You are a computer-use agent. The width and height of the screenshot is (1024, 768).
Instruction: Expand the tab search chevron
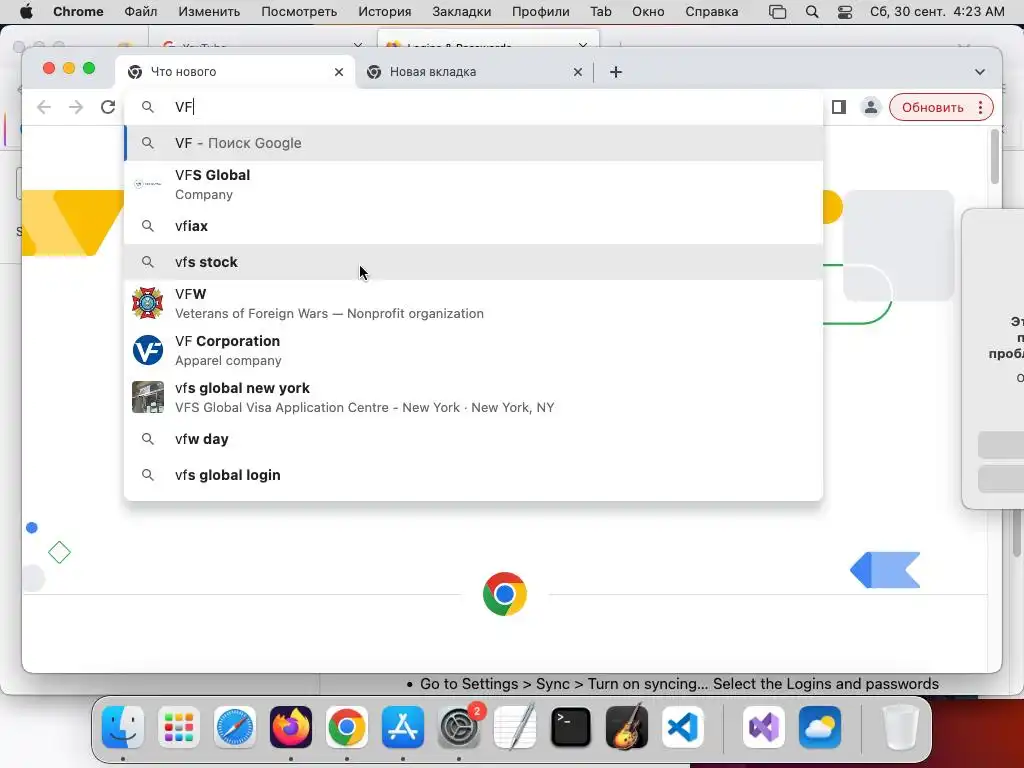coord(980,72)
